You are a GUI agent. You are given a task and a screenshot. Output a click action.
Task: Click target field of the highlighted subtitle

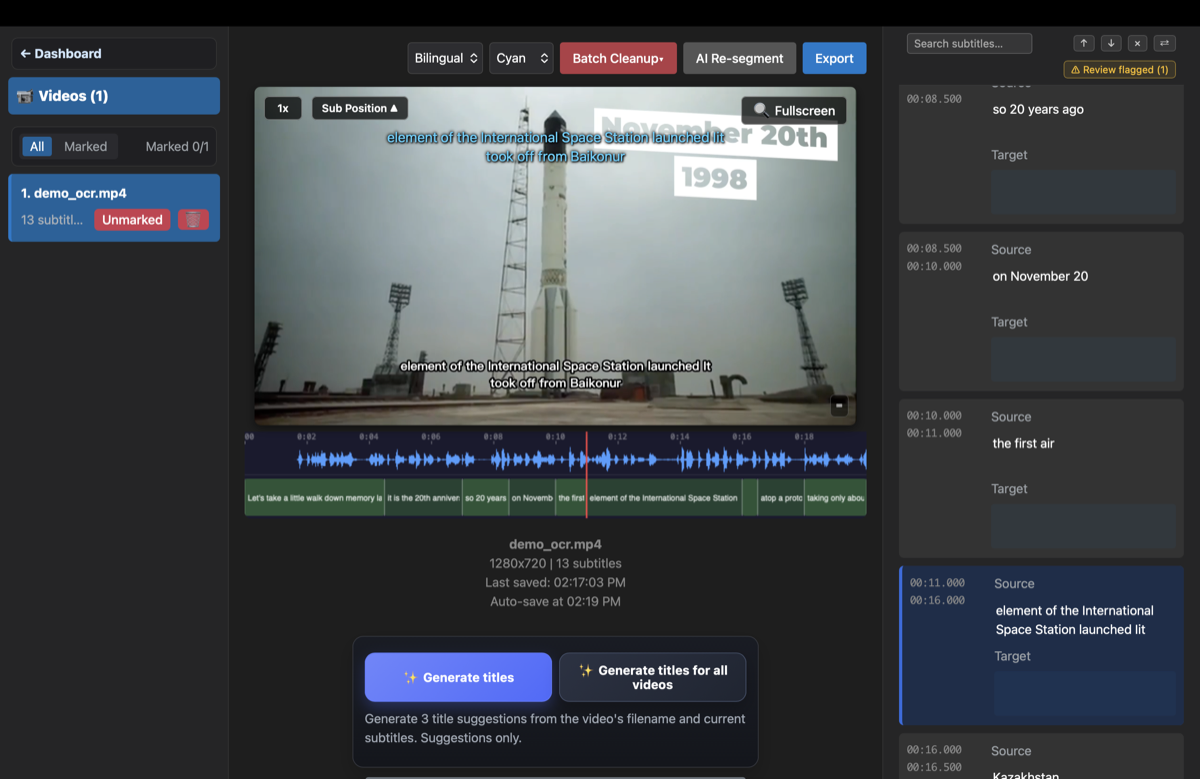(x=1087, y=691)
